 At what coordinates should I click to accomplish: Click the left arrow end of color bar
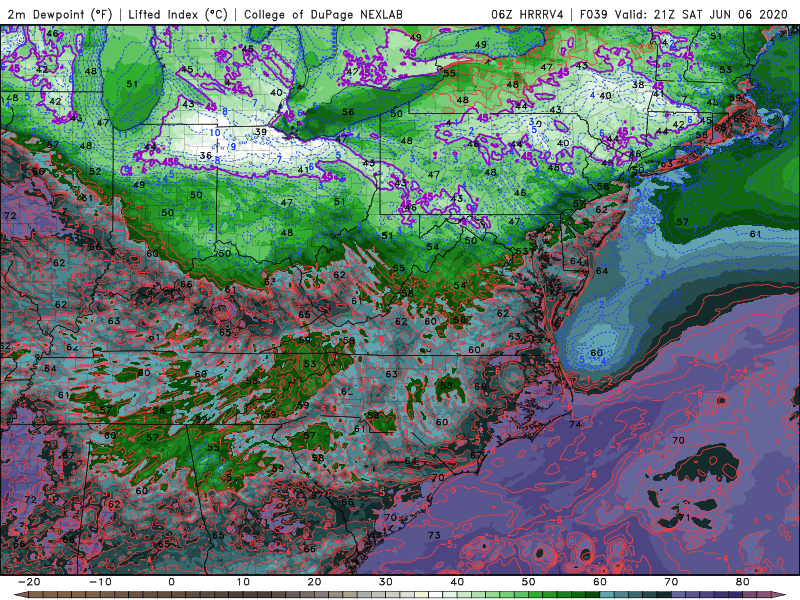pyautogui.click(x=19, y=595)
